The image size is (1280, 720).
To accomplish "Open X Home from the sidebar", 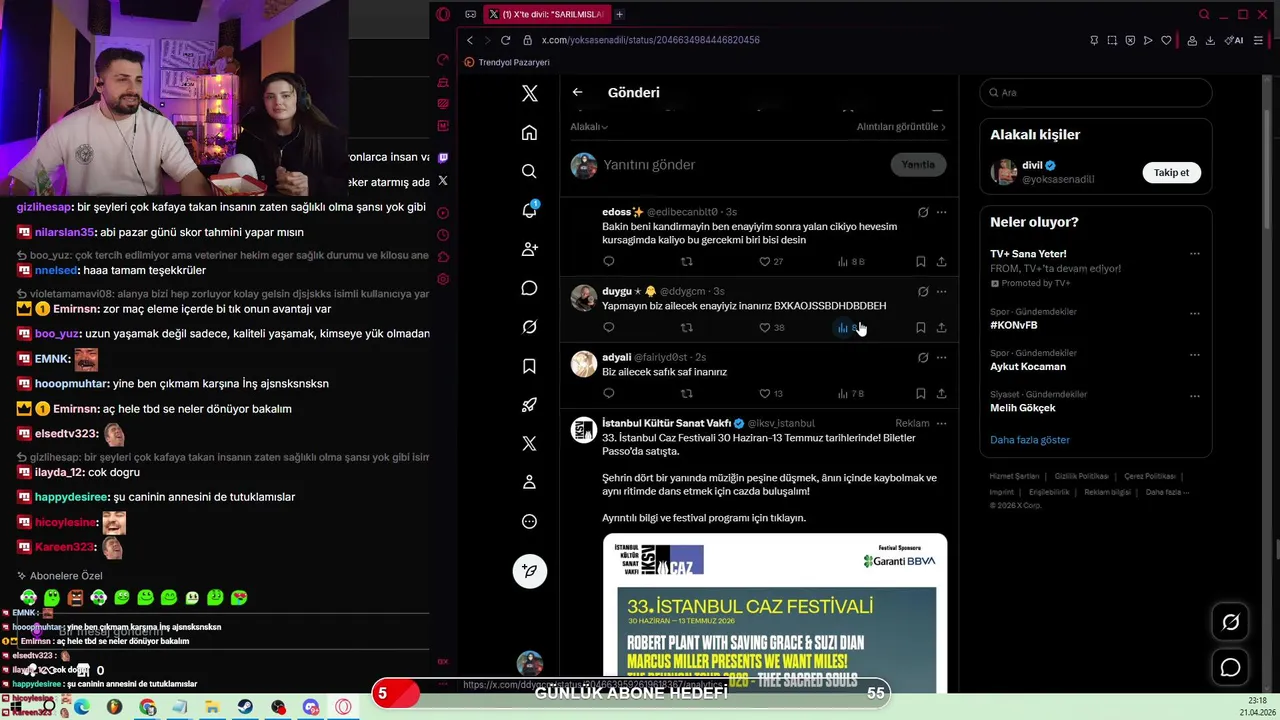I will pos(529,133).
